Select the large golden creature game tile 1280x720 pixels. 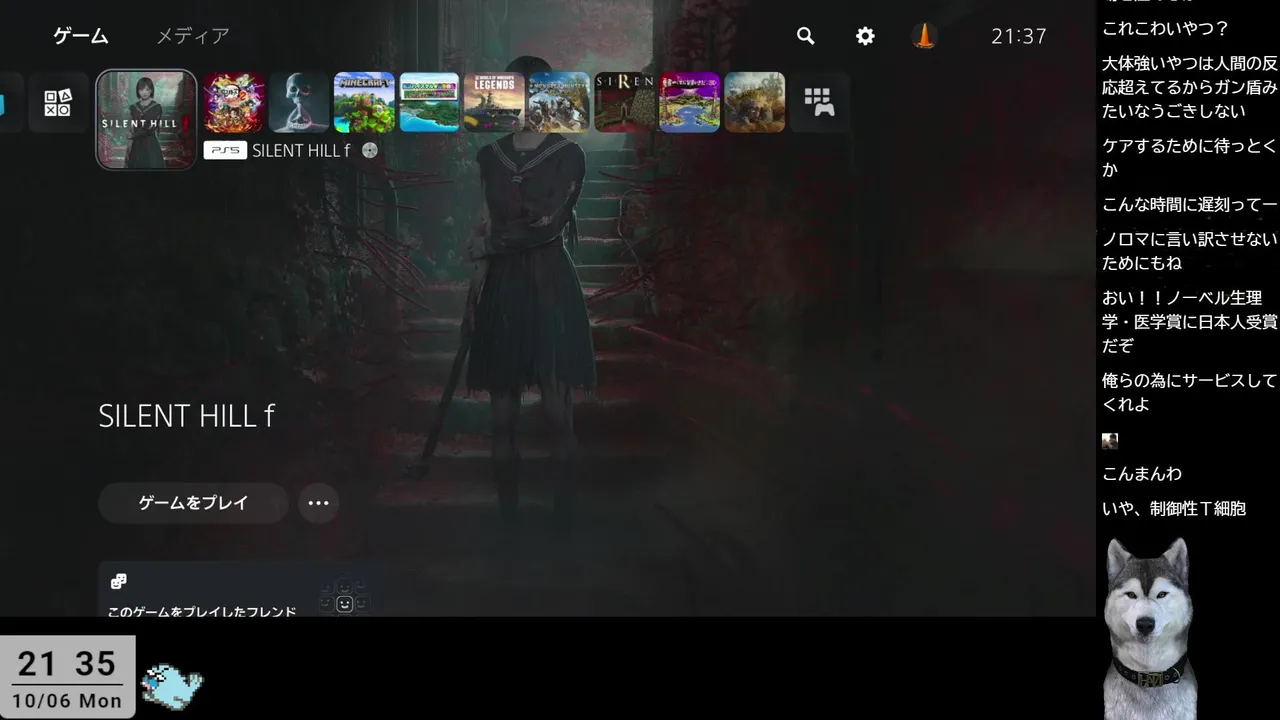(x=754, y=102)
